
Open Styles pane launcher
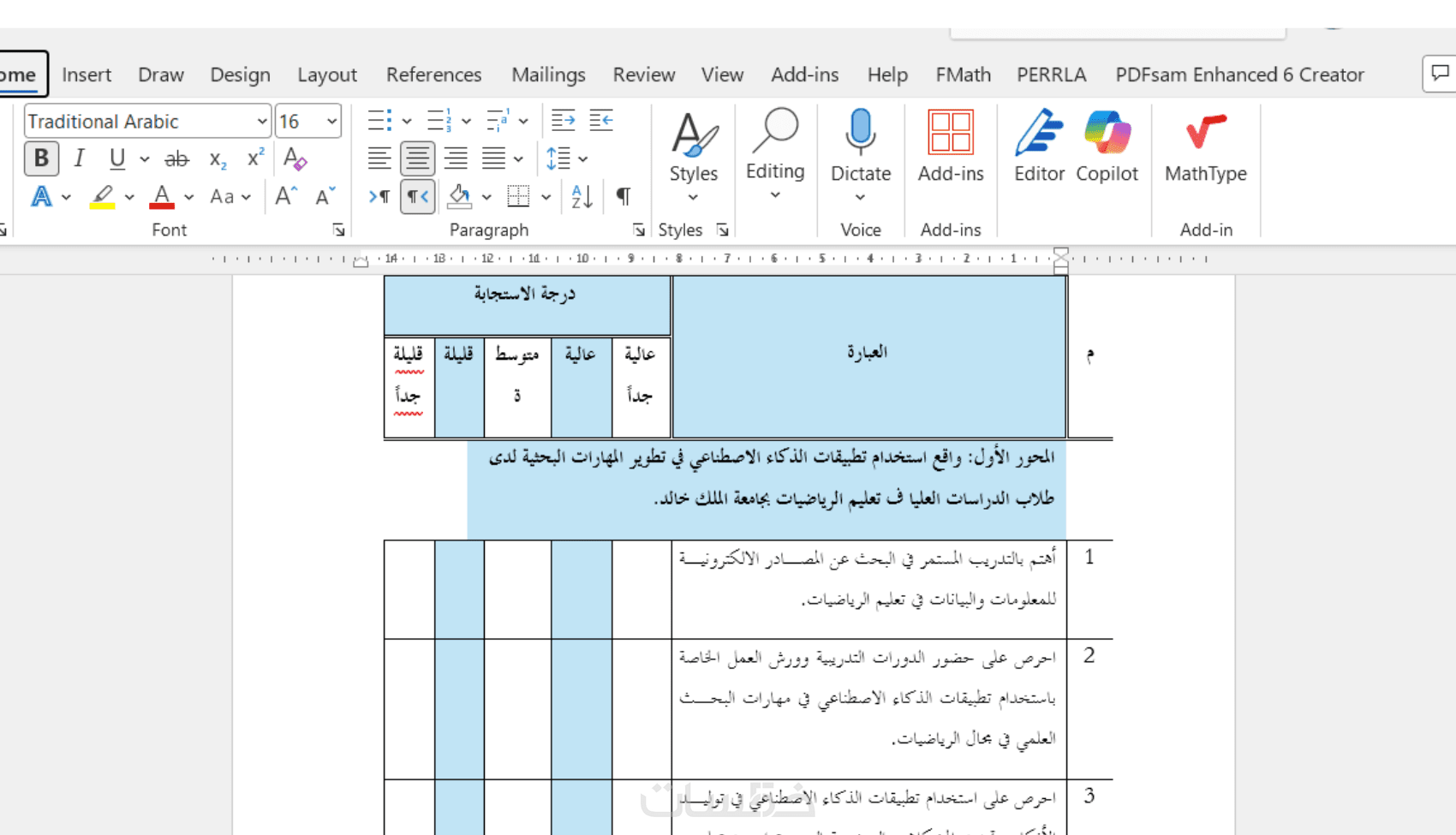tap(723, 230)
